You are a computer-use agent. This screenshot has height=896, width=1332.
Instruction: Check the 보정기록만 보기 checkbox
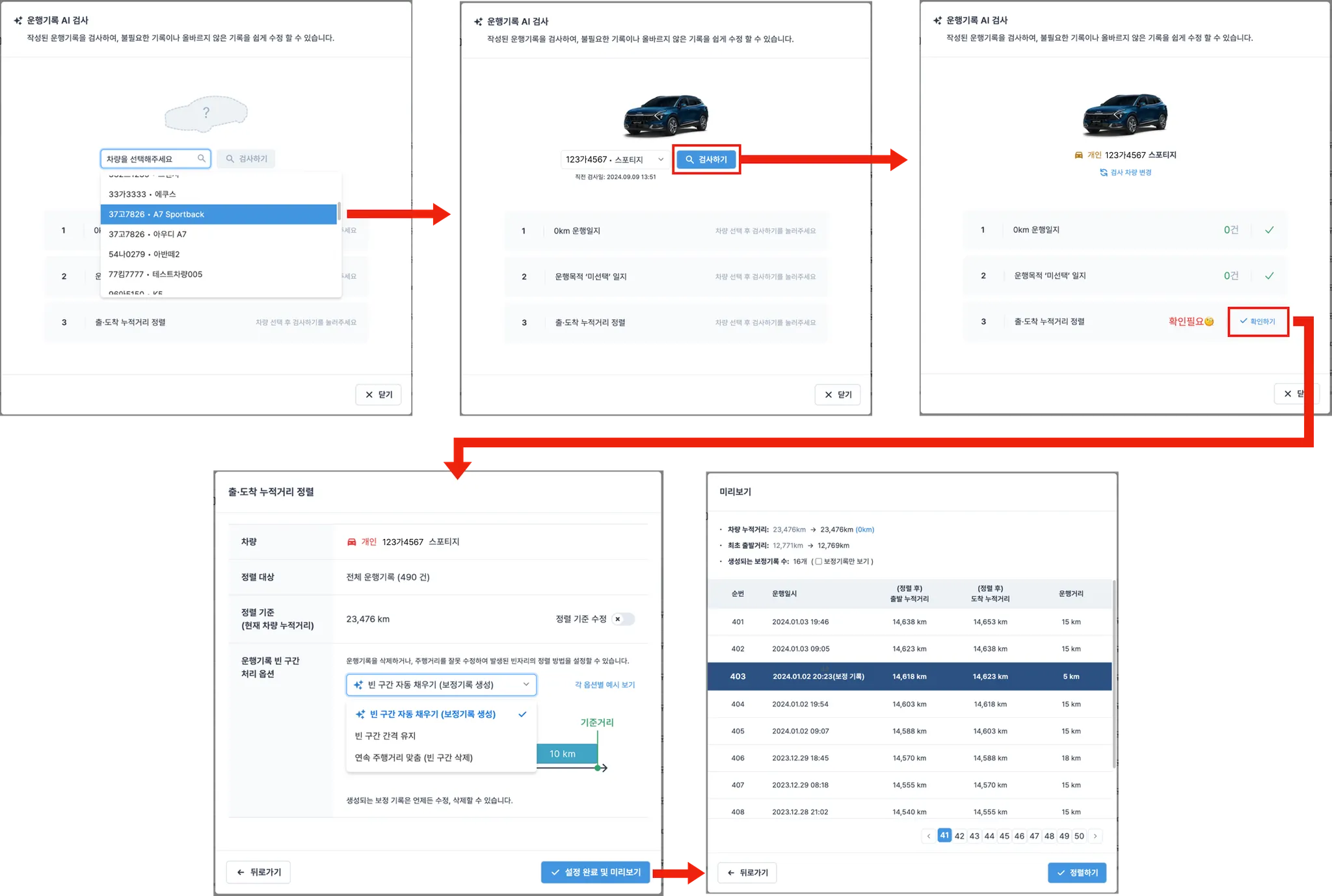818,561
